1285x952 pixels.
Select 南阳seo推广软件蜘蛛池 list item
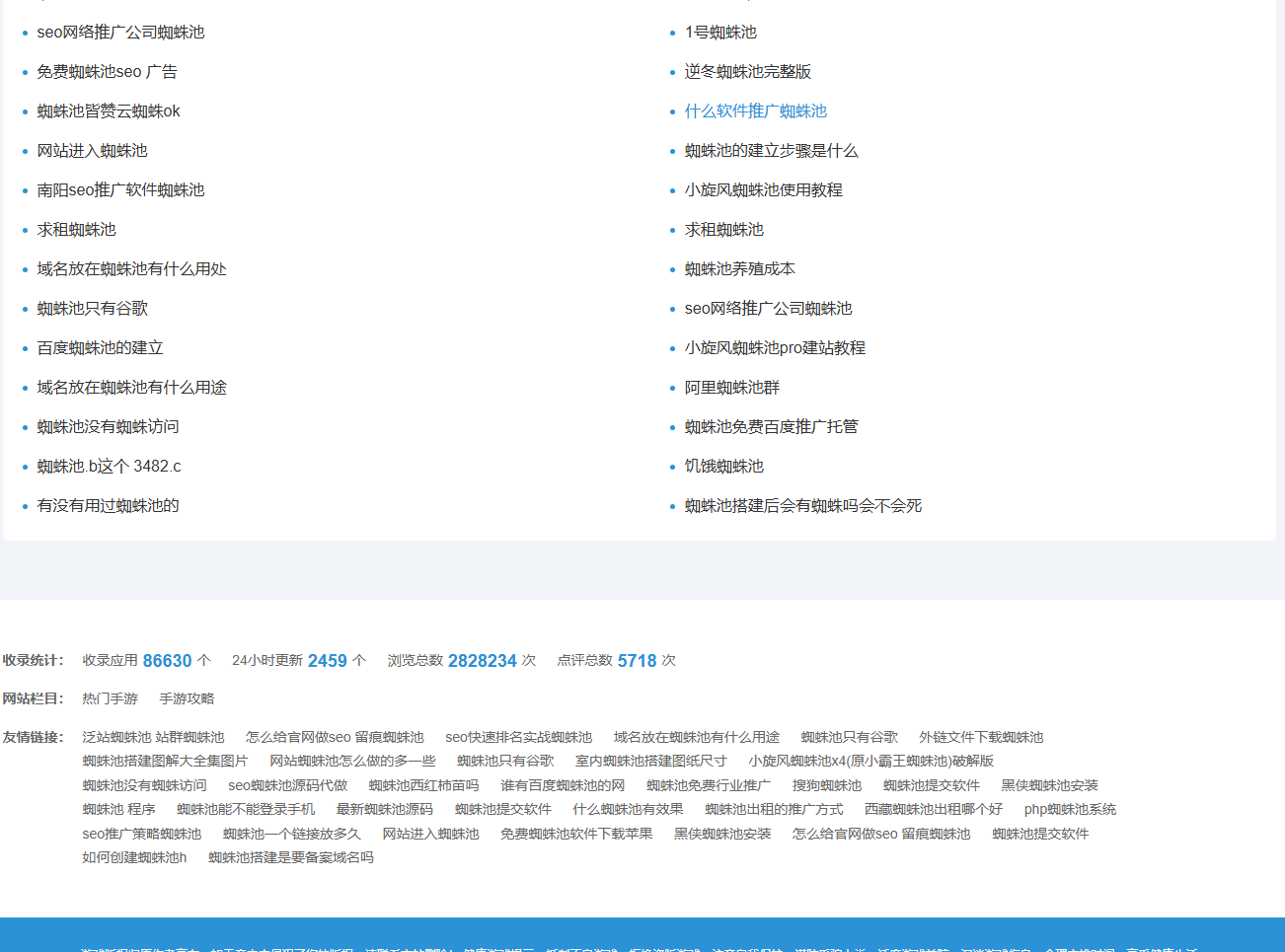tap(120, 190)
